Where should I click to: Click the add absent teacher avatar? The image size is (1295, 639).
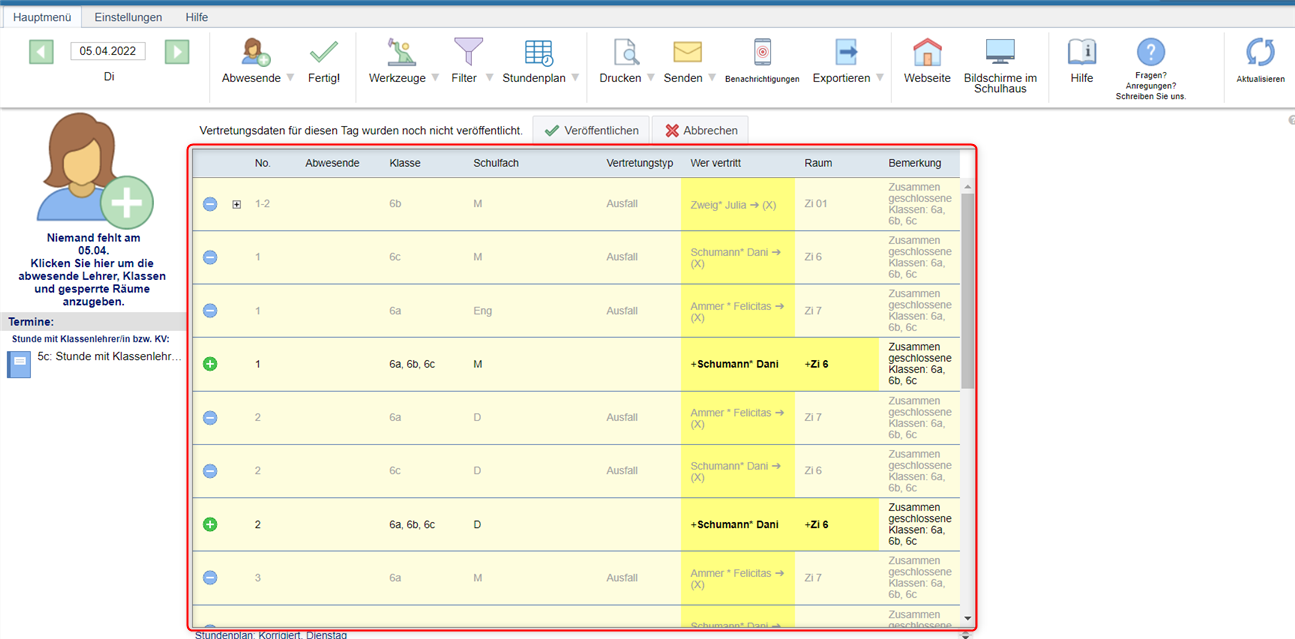[96, 170]
